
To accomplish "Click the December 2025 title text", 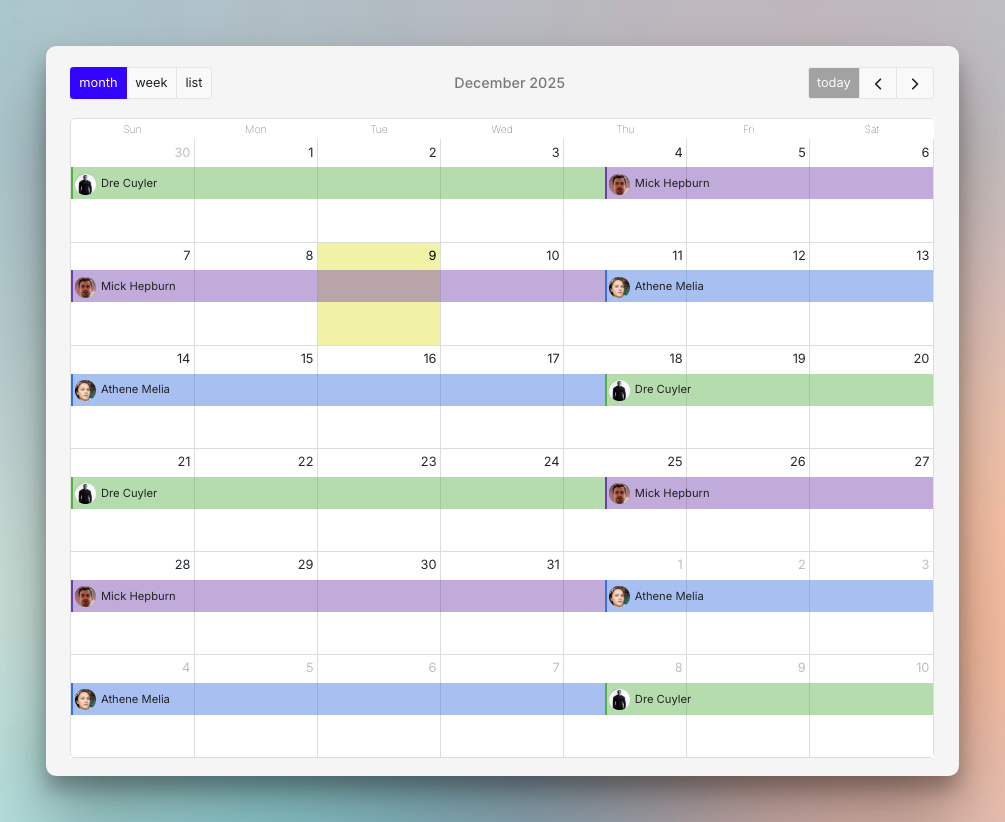I will pos(509,83).
